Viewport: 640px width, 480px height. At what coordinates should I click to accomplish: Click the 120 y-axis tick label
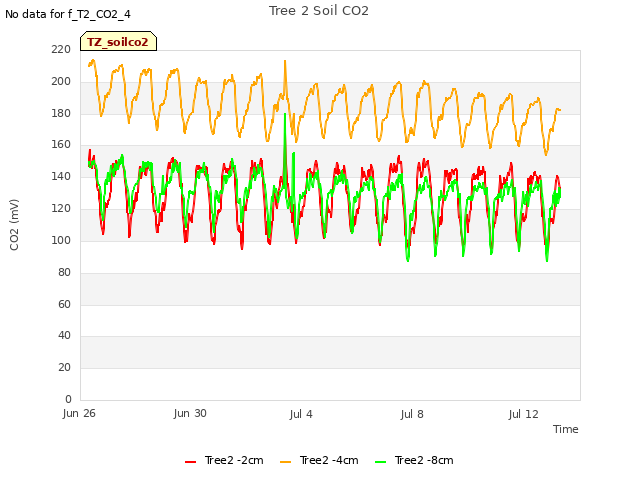61,208
